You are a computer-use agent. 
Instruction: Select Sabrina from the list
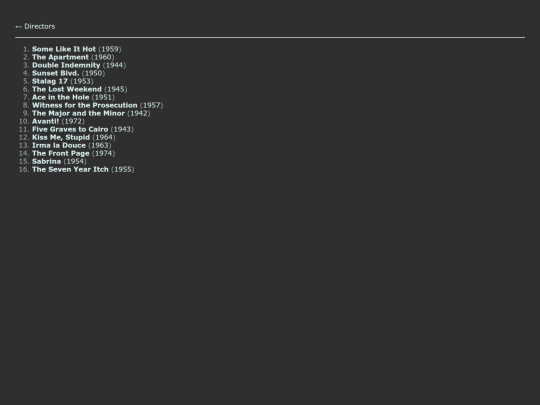(46, 161)
